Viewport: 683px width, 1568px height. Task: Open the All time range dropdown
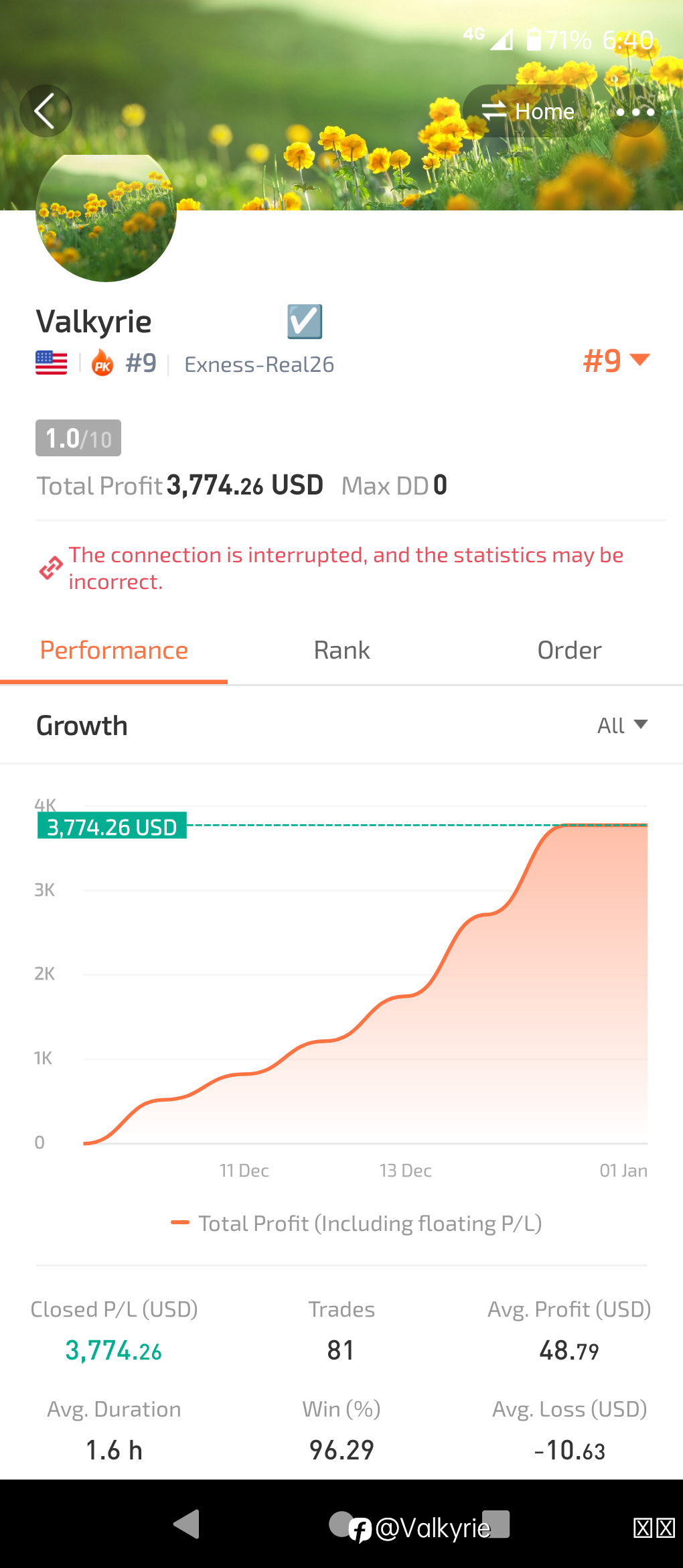pos(622,726)
